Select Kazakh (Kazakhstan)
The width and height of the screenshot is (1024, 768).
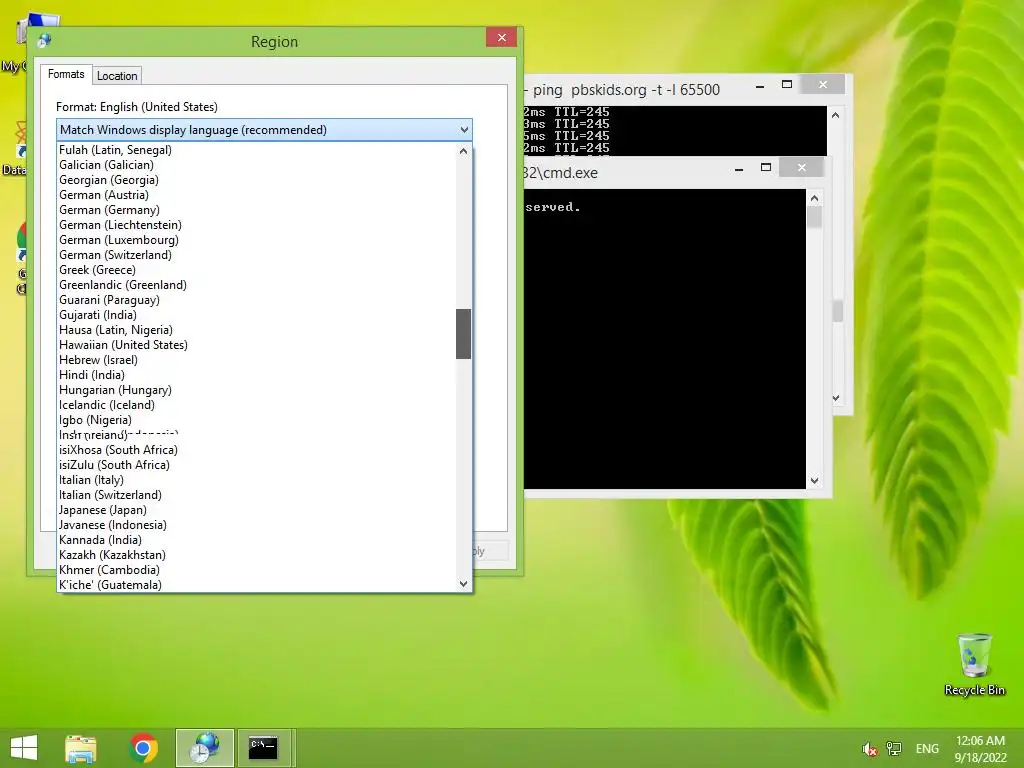256,555
